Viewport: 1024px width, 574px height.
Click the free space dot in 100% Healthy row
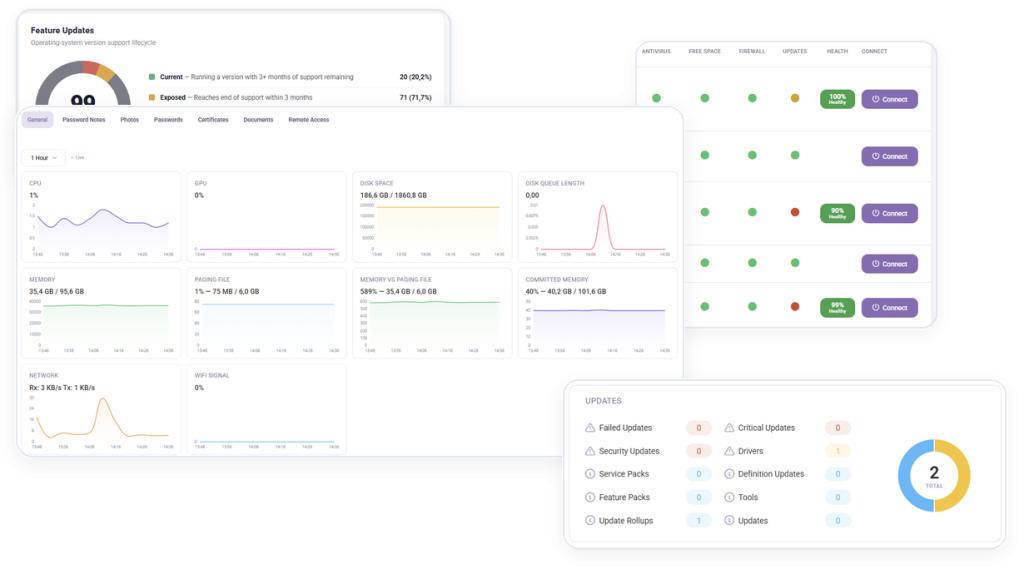[x=705, y=98]
